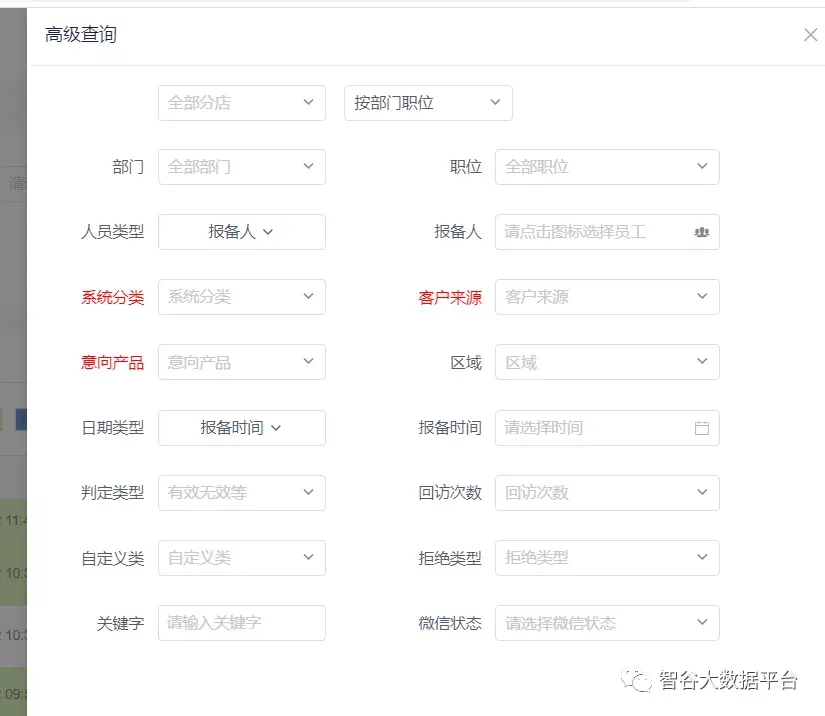Image resolution: width=825 pixels, height=716 pixels.
Task: Click the 关键字 keyword input field
Action: (242, 623)
